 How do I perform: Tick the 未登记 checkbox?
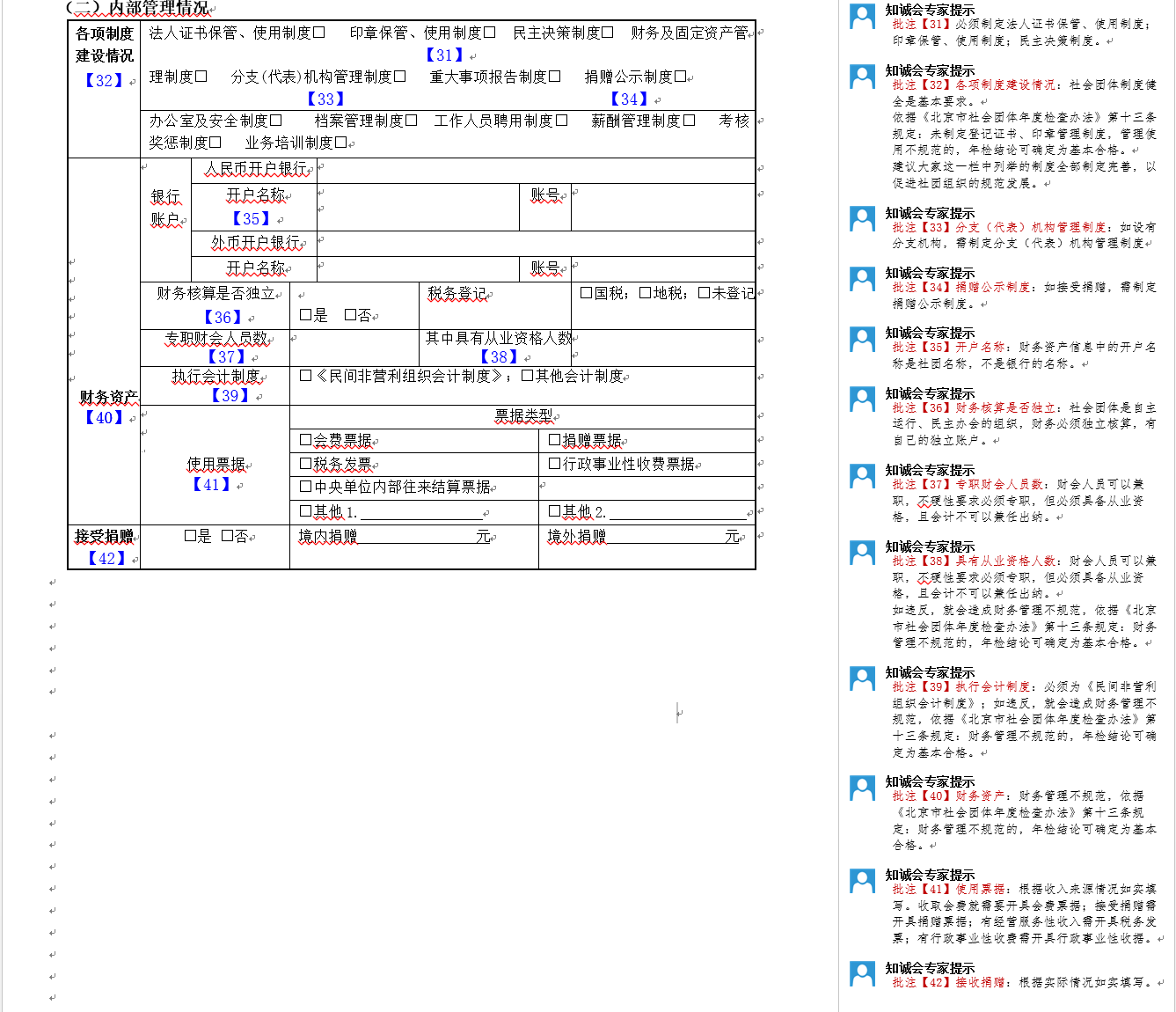click(x=704, y=293)
